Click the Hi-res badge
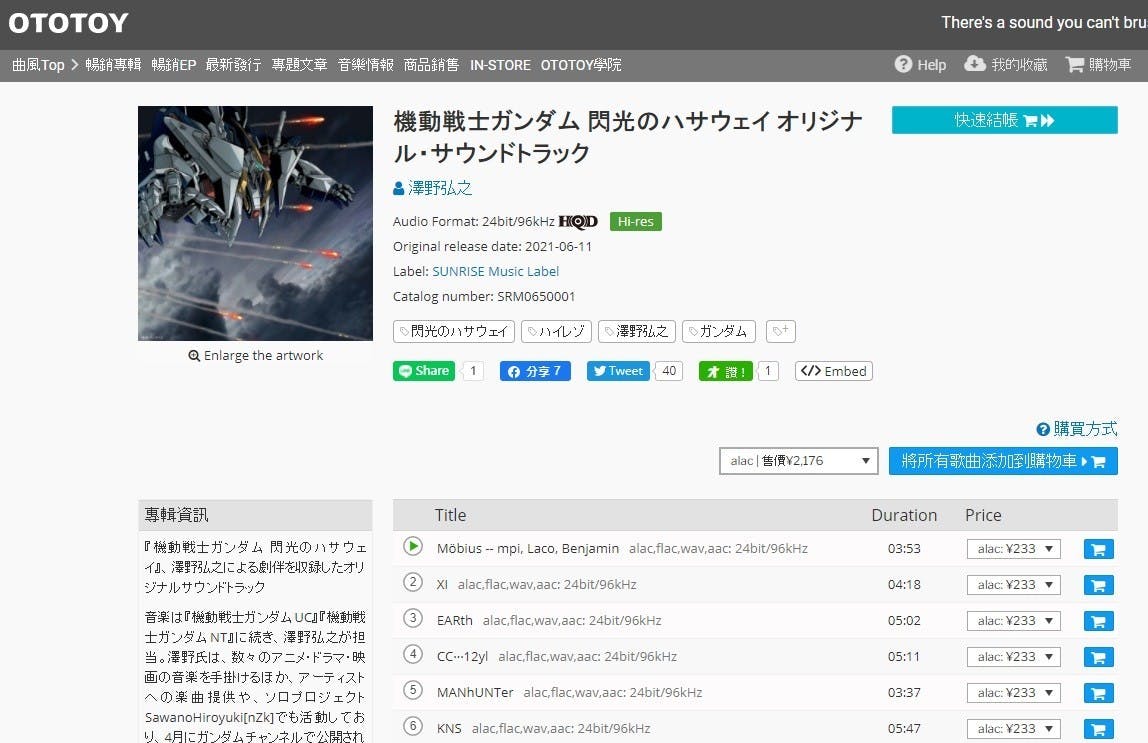The image size is (1148, 743). 636,221
